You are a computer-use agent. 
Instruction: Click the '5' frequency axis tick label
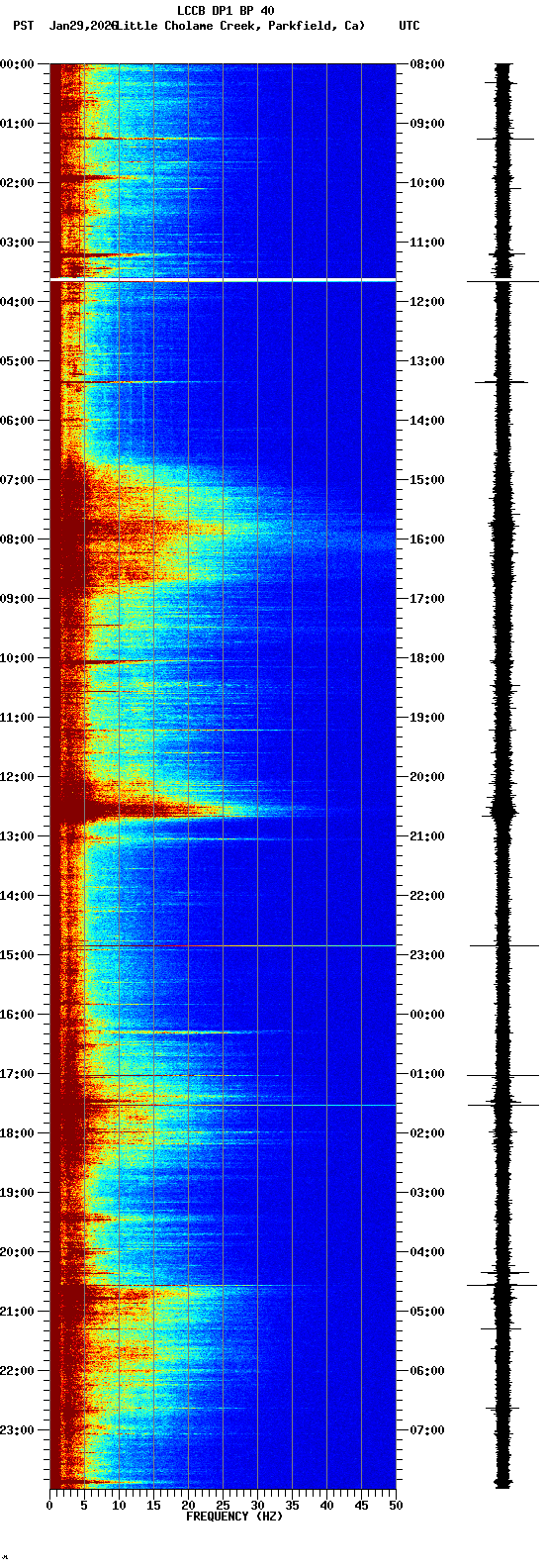(x=84, y=1506)
